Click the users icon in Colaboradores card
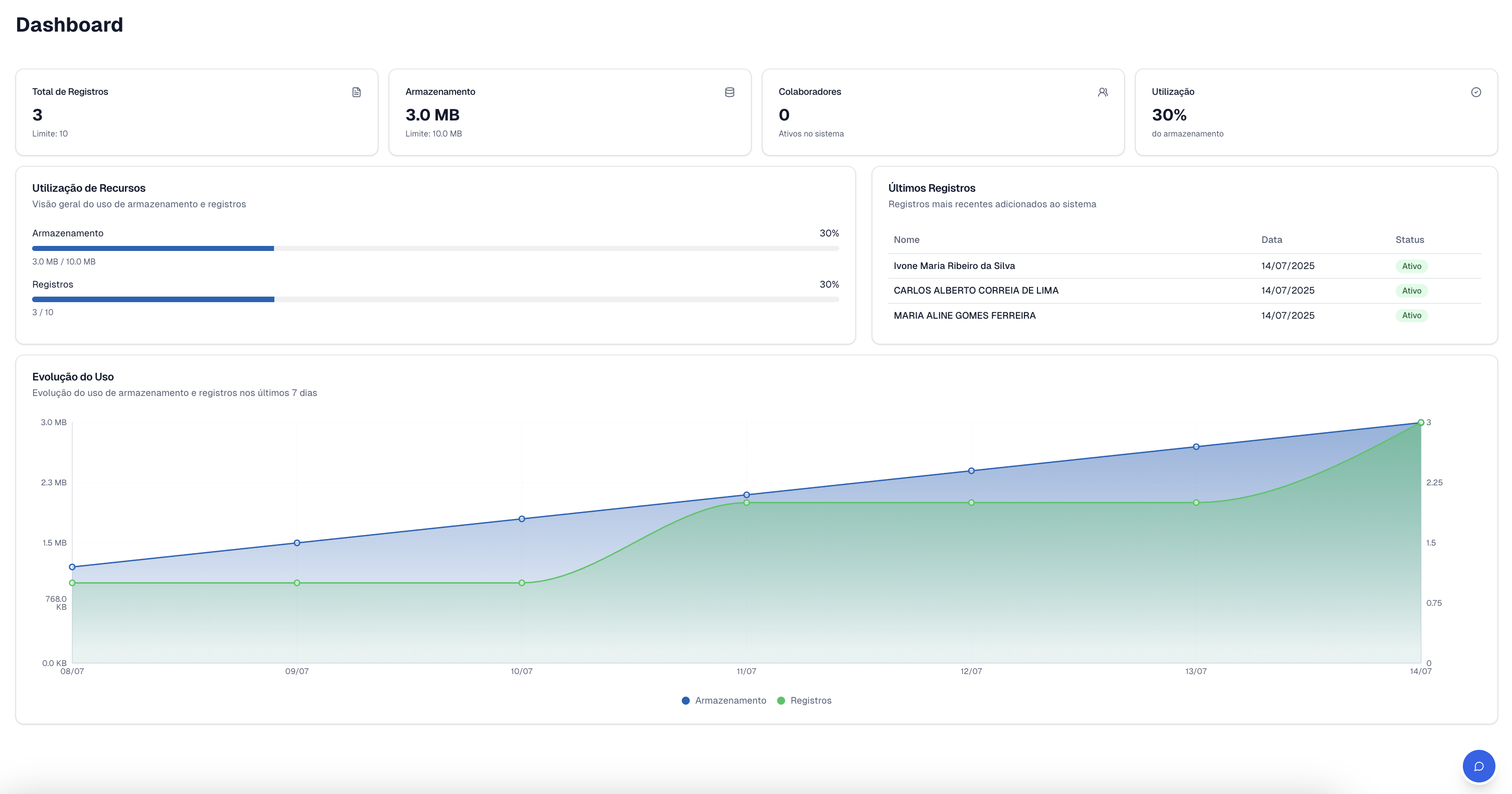Image resolution: width=1512 pixels, height=794 pixels. coord(1103,92)
